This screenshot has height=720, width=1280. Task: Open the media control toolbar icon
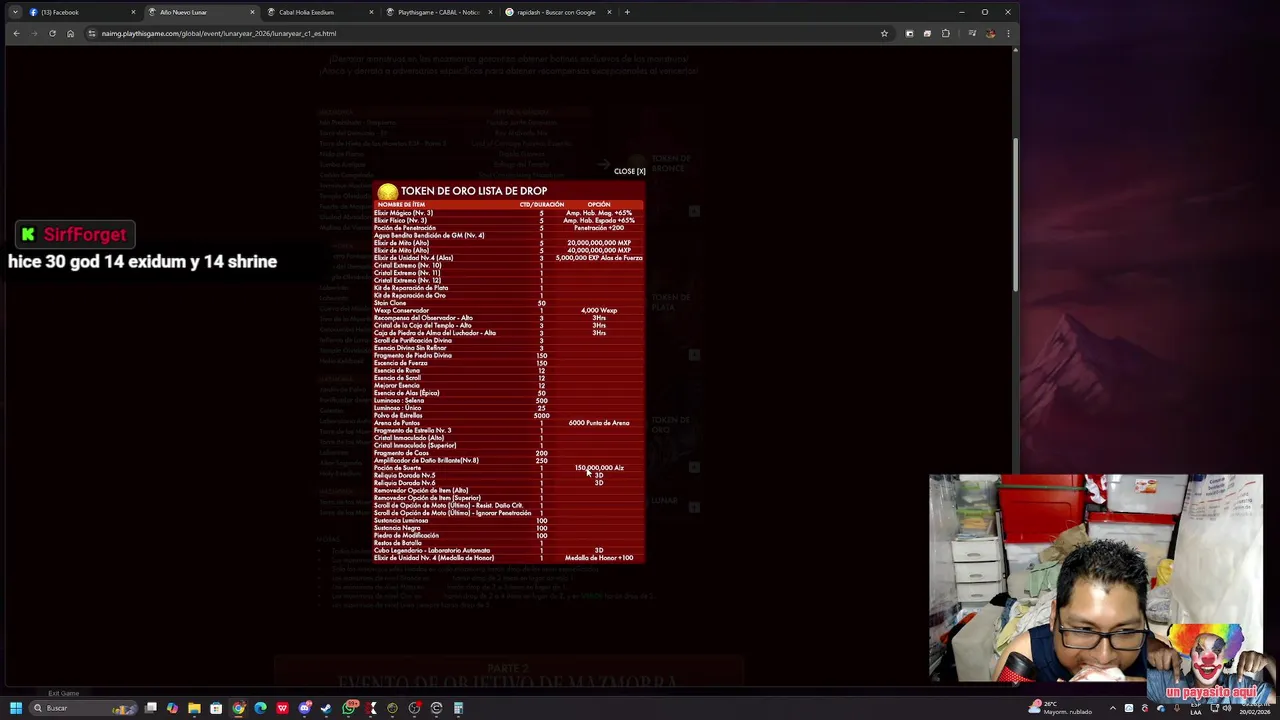click(972, 33)
